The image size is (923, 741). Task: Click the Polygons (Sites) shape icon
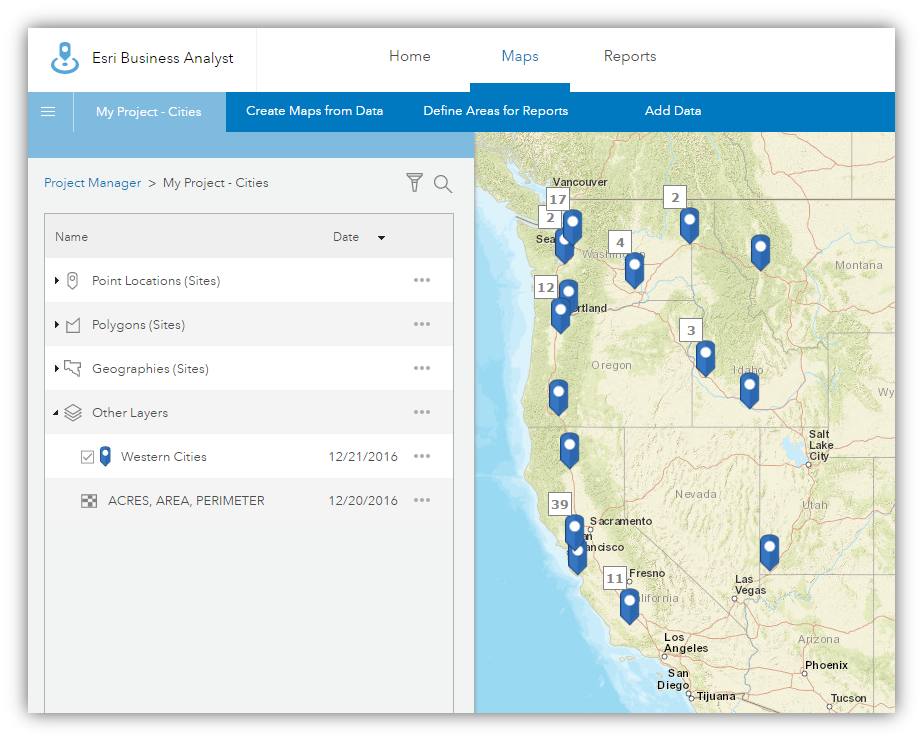coord(73,325)
